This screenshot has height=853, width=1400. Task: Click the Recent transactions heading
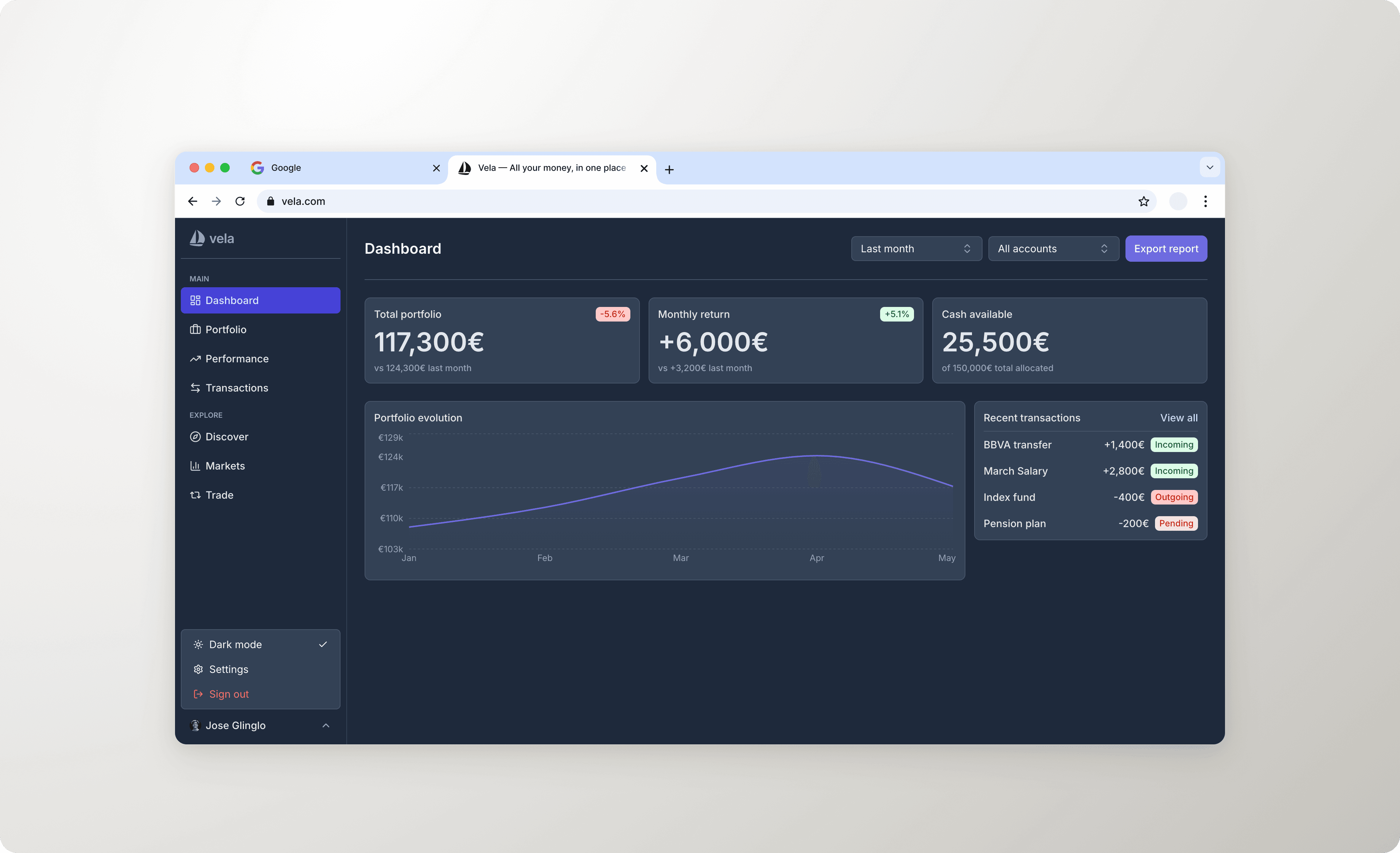(1032, 418)
